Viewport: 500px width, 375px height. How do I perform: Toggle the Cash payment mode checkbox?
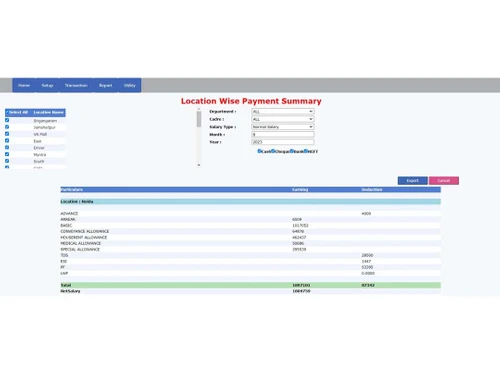tap(259, 151)
